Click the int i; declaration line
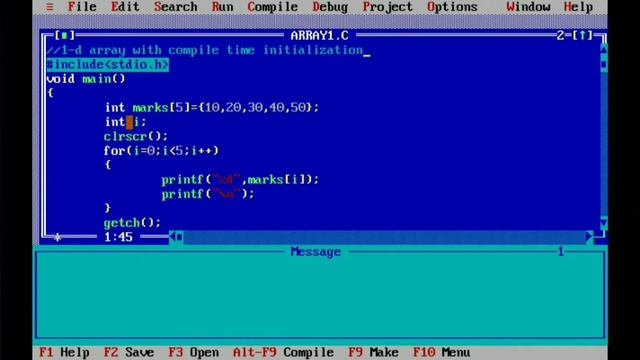This screenshot has width=640, height=360. click(x=125, y=122)
